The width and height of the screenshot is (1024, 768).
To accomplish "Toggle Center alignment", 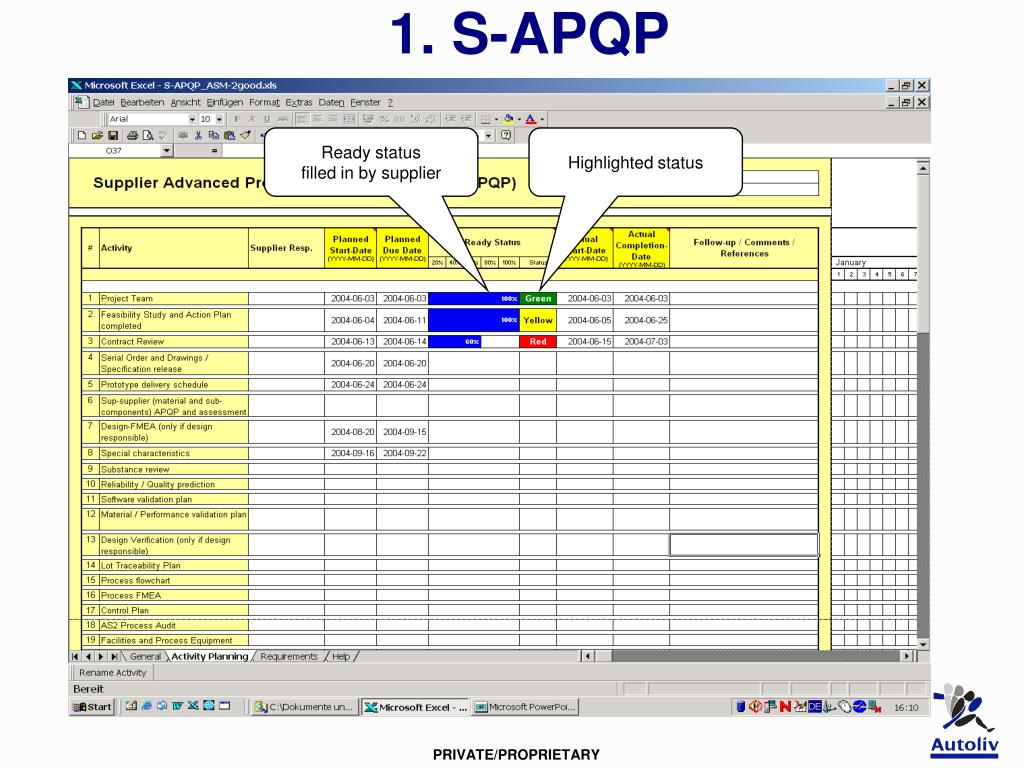I will click(317, 119).
